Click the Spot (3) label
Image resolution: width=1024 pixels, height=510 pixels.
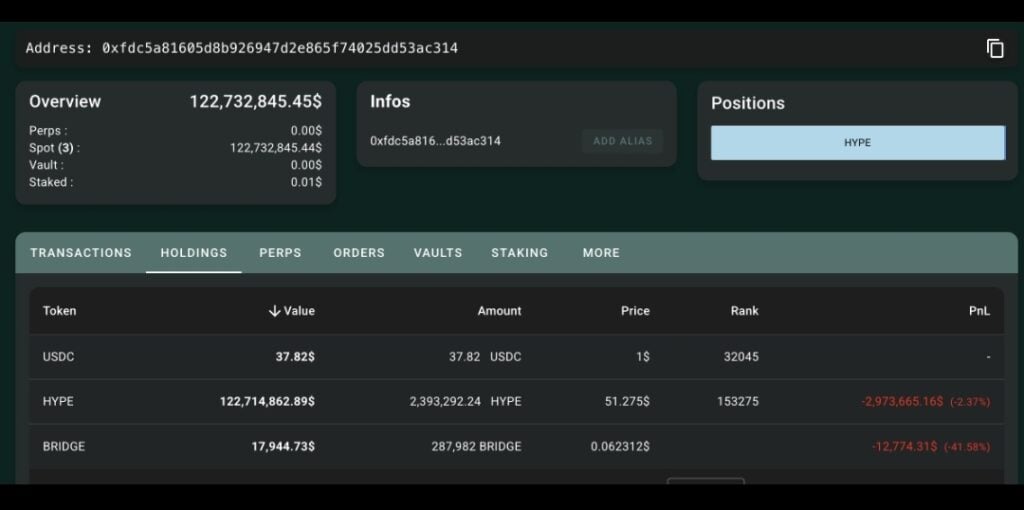(54, 148)
